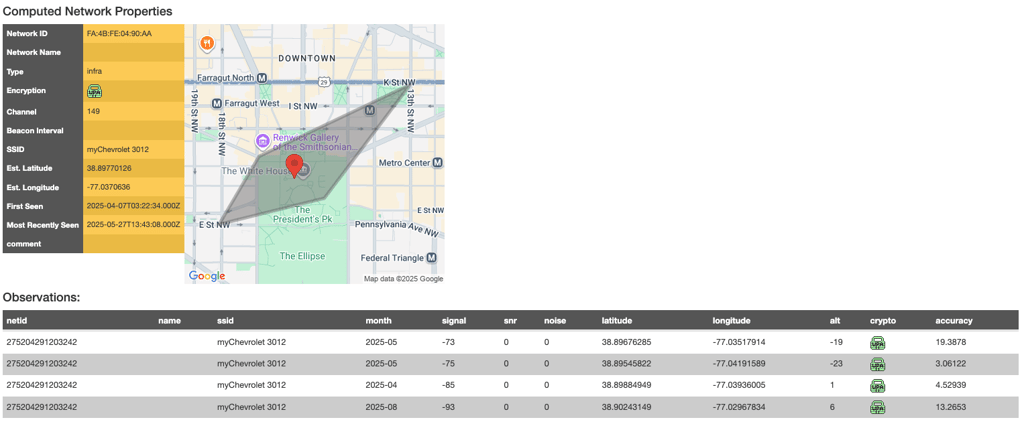Click The Ellipse label on map
The image size is (1024, 428).
click(x=302, y=256)
